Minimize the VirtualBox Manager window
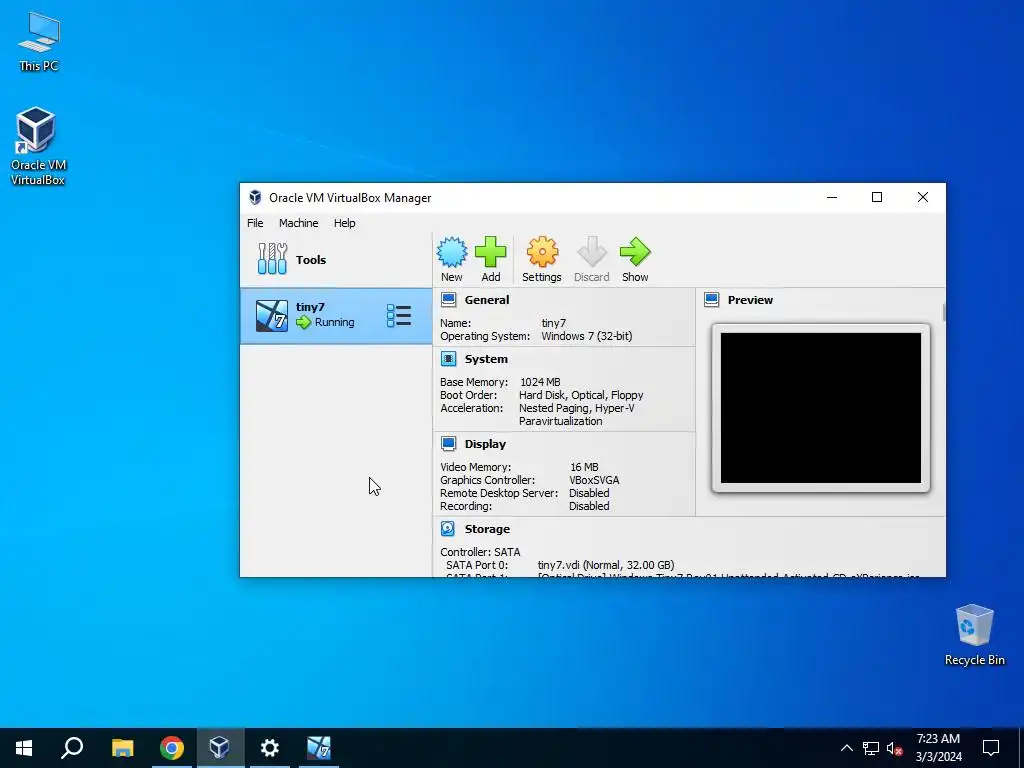Image resolution: width=1024 pixels, height=768 pixels. click(x=832, y=197)
